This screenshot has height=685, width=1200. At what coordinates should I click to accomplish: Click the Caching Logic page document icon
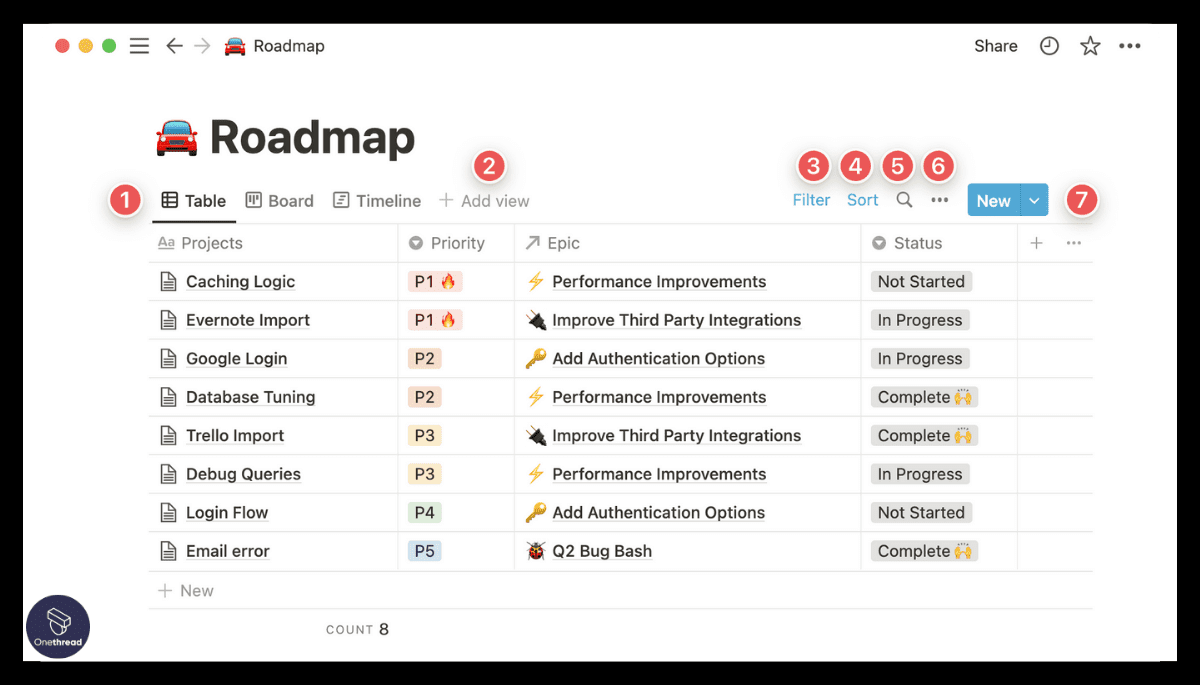click(x=167, y=281)
